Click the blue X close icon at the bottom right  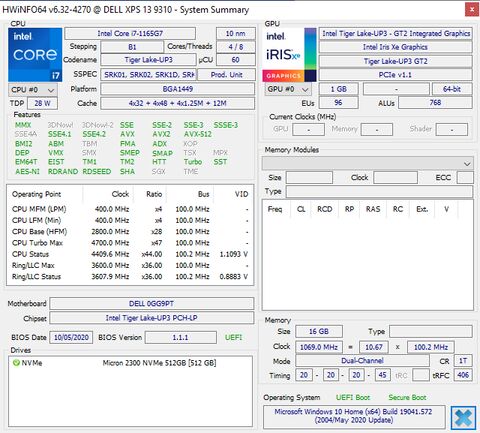(x=463, y=418)
